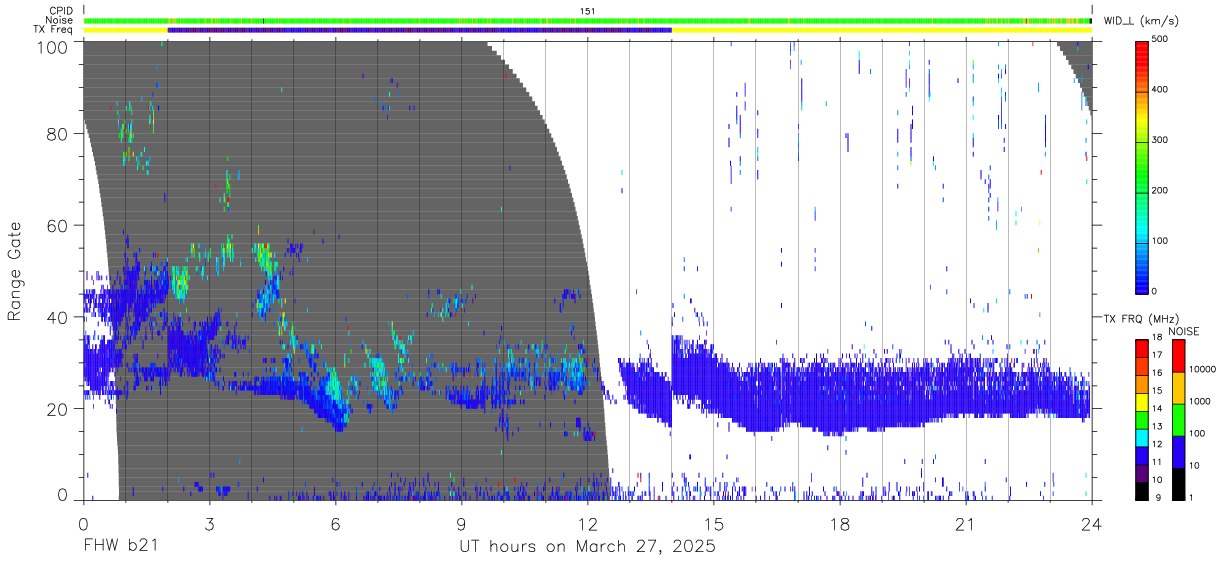Click the yellow-blue TX Freq strip bar
The image size is (1228, 567).
tap(588, 30)
